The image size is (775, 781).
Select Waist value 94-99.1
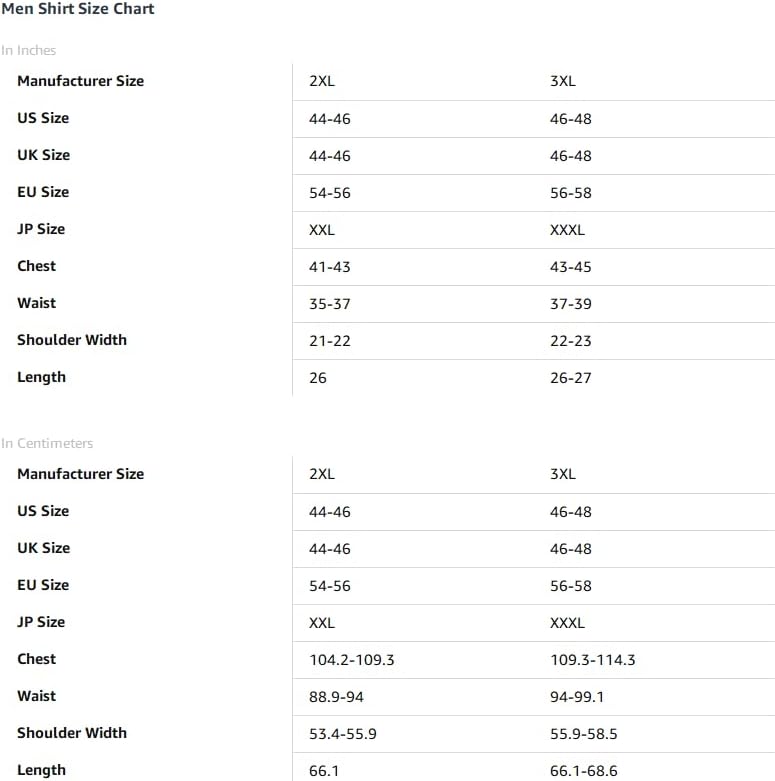(577, 697)
